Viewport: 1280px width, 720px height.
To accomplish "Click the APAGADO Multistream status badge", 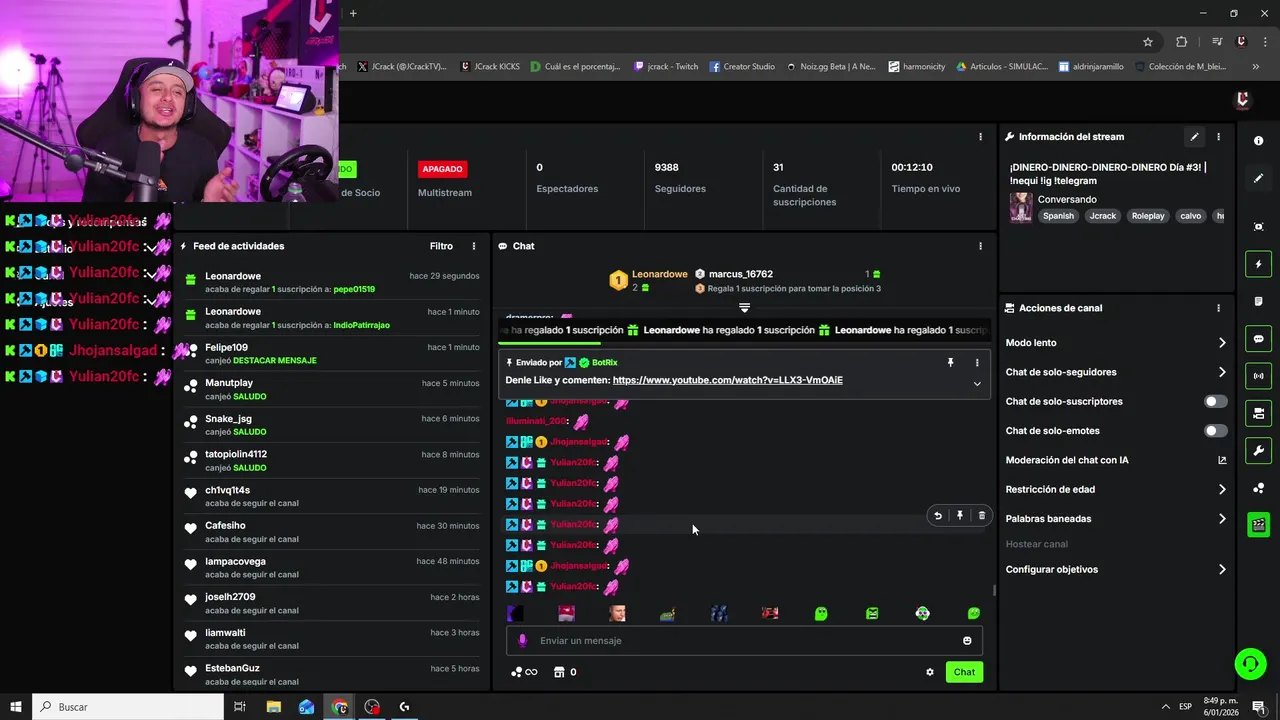I will pos(442,169).
